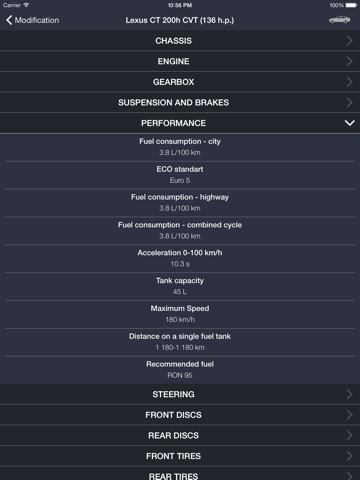Go back via the Modification arrow

click(32, 20)
